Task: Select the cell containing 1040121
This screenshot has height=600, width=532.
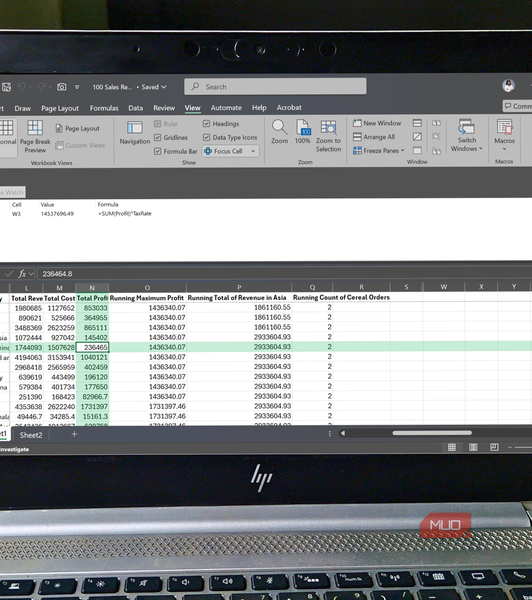Action: (x=92, y=357)
